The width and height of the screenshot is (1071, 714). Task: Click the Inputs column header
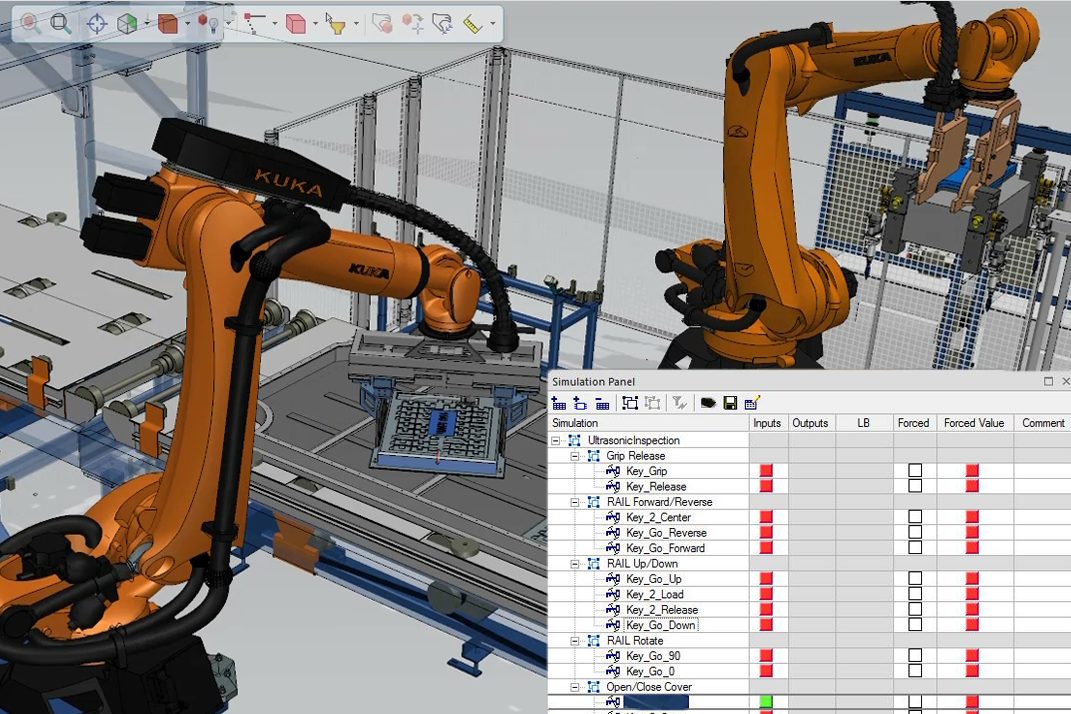[768, 423]
